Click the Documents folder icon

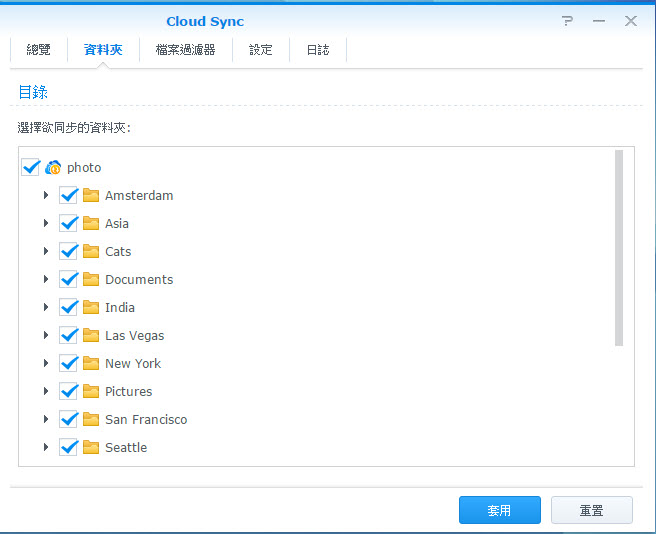pyautogui.click(x=91, y=280)
